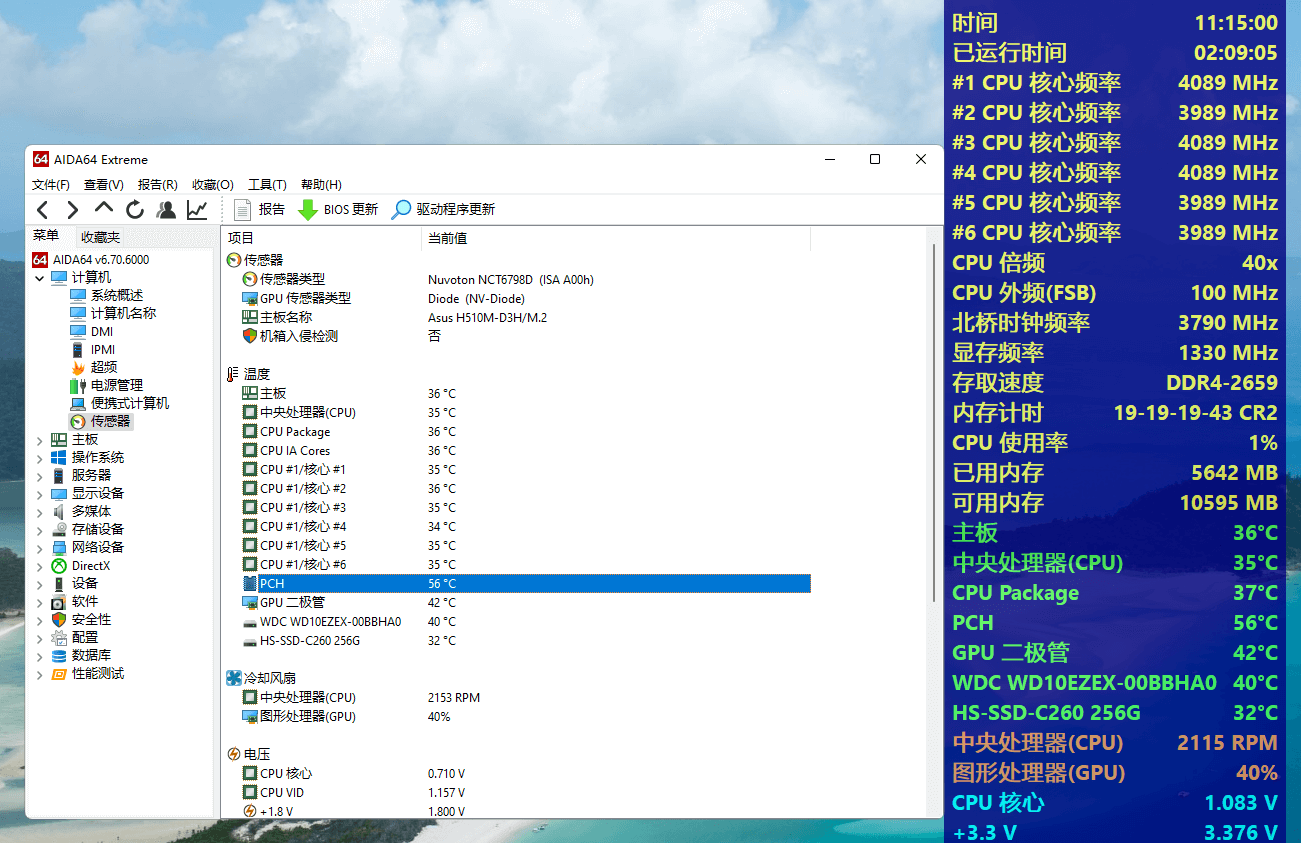
Task: Click the Forward navigation arrow in toolbar
Action: pyautogui.click(x=73, y=210)
